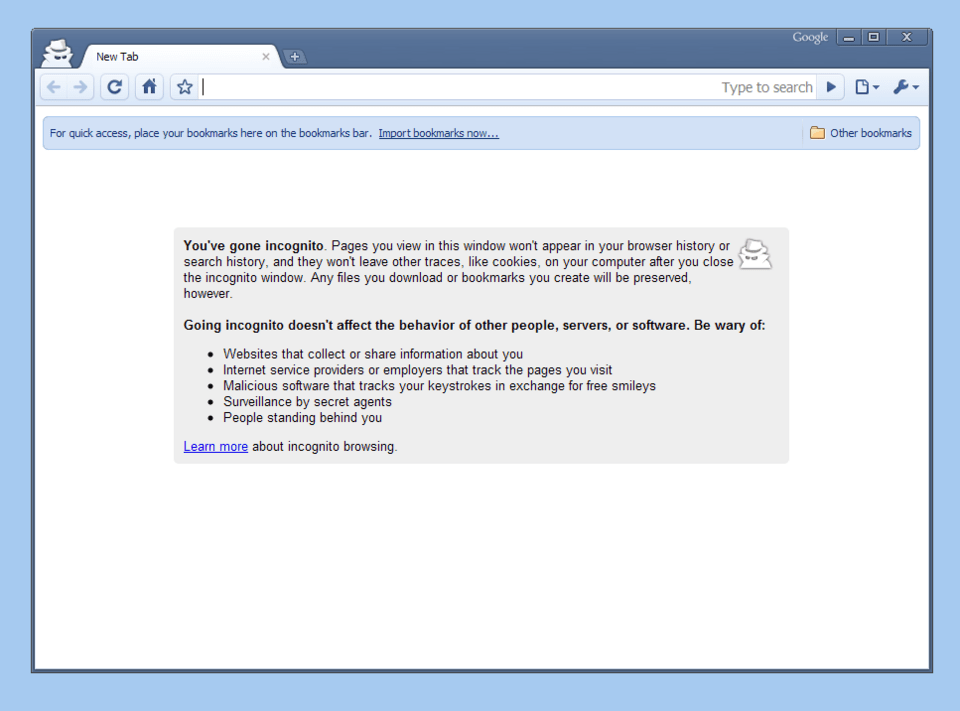Open the wrench settings menu

tap(905, 87)
